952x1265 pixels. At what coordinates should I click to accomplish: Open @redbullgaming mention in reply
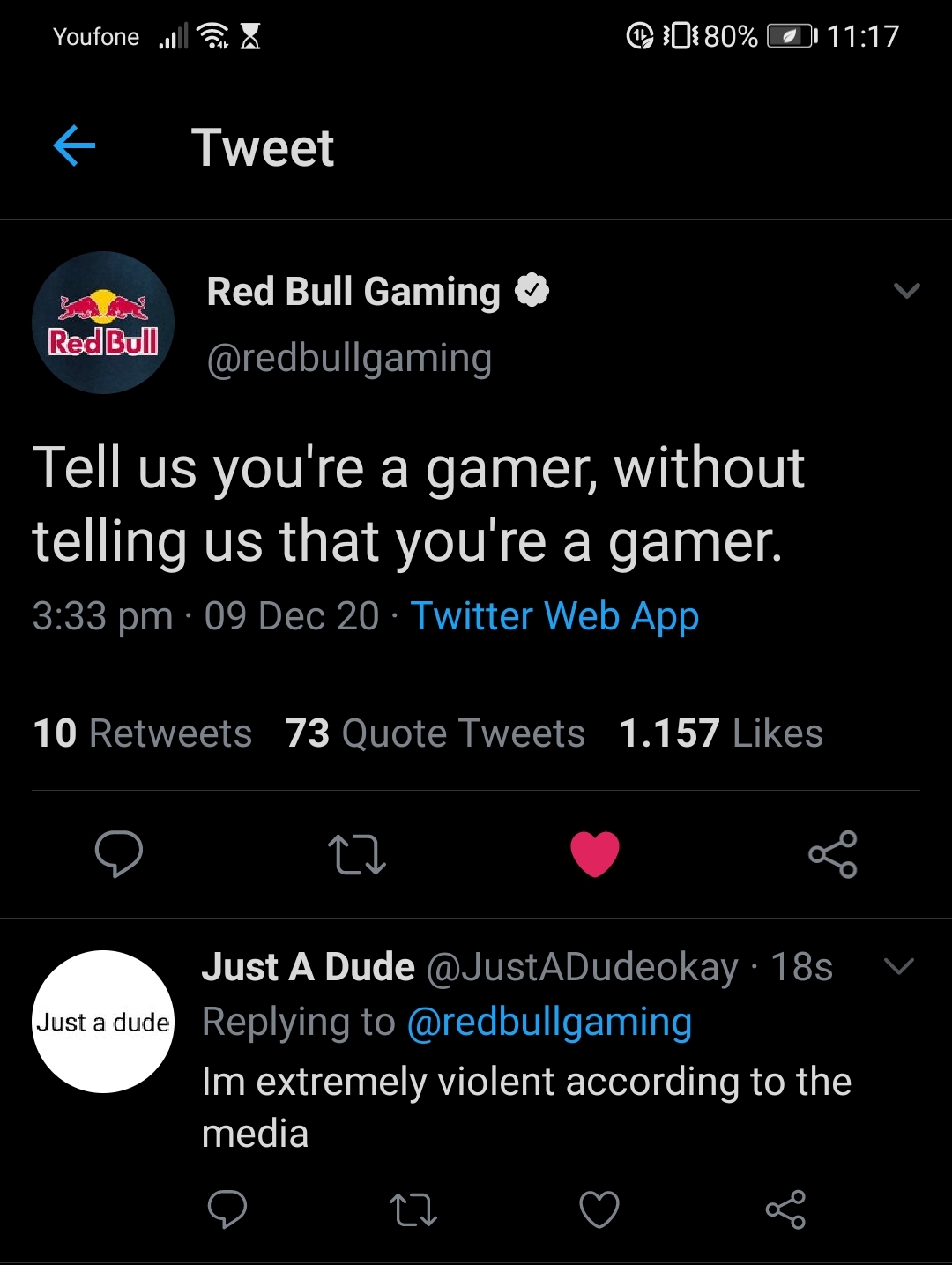click(x=549, y=1022)
